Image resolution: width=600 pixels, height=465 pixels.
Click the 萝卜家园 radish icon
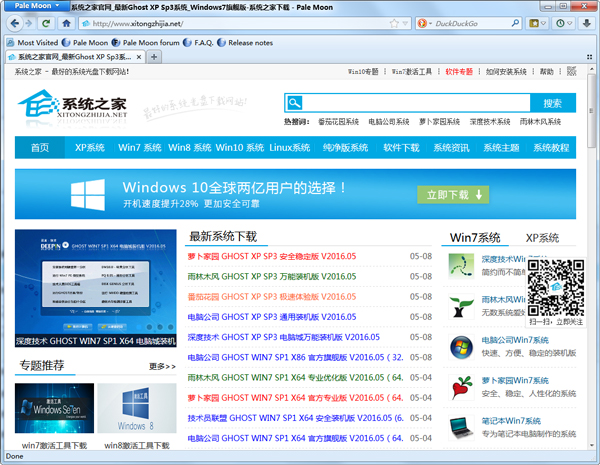461,387
